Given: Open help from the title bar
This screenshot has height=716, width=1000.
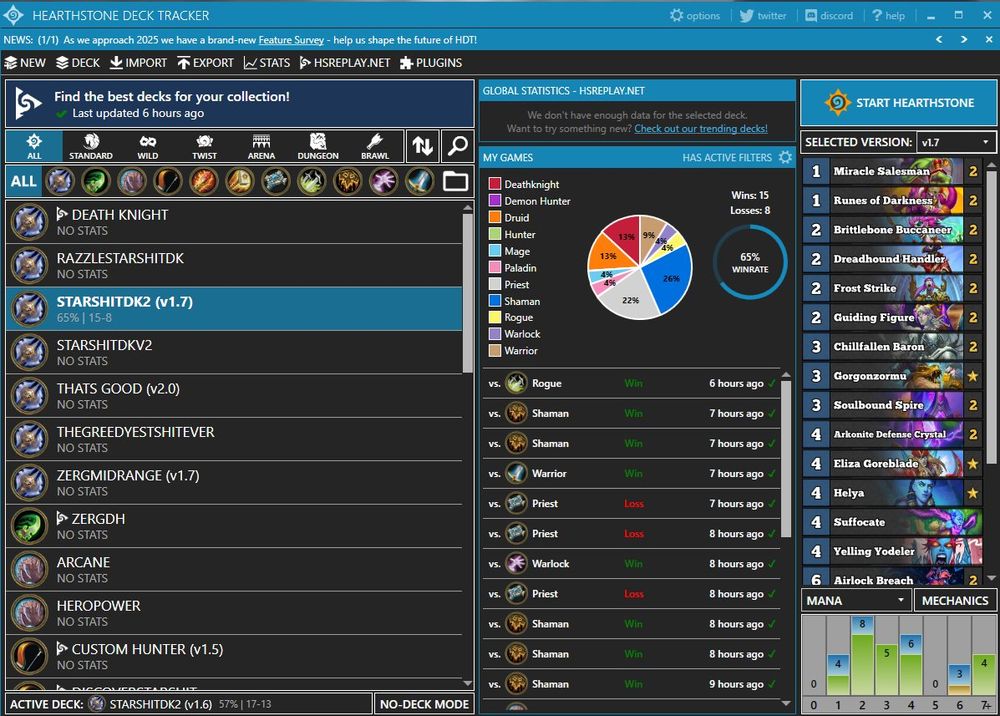Looking at the screenshot, I should pyautogui.click(x=888, y=15).
